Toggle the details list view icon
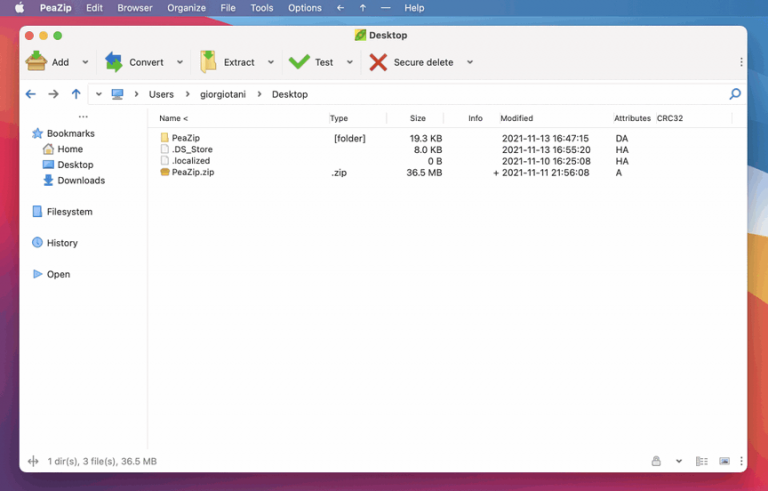Viewport: 768px width, 491px height. pyautogui.click(x=702, y=461)
